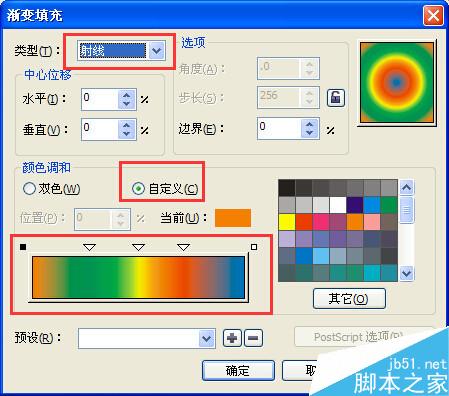449x396 pixels.
Task: Pick the red-orange swatch next to yellow
Action: click(x=304, y=222)
